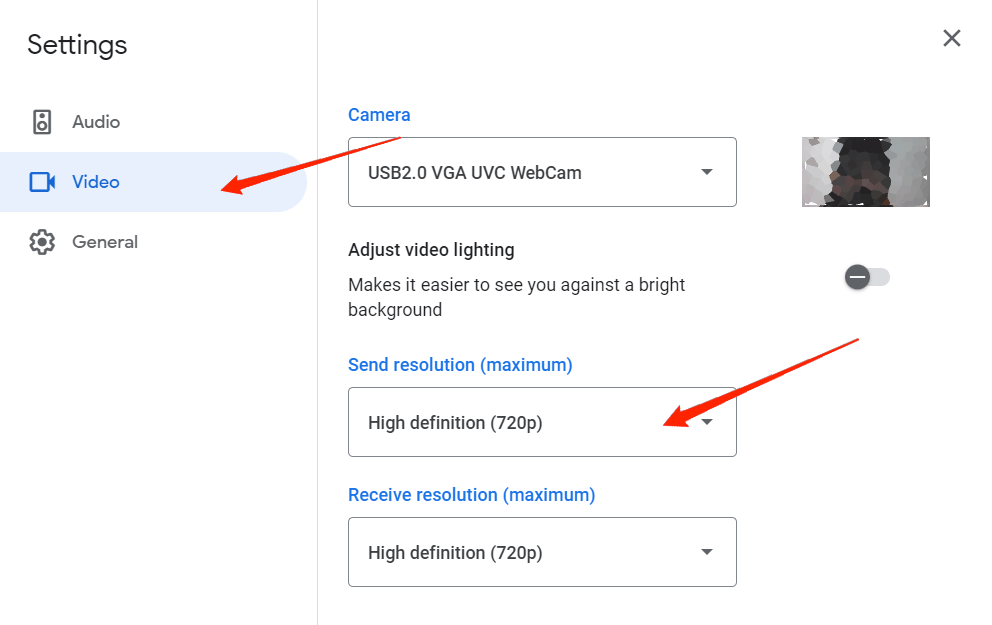Click Receive resolution High definition (720p) text
Screen dimensions: 992x625
(455, 552)
